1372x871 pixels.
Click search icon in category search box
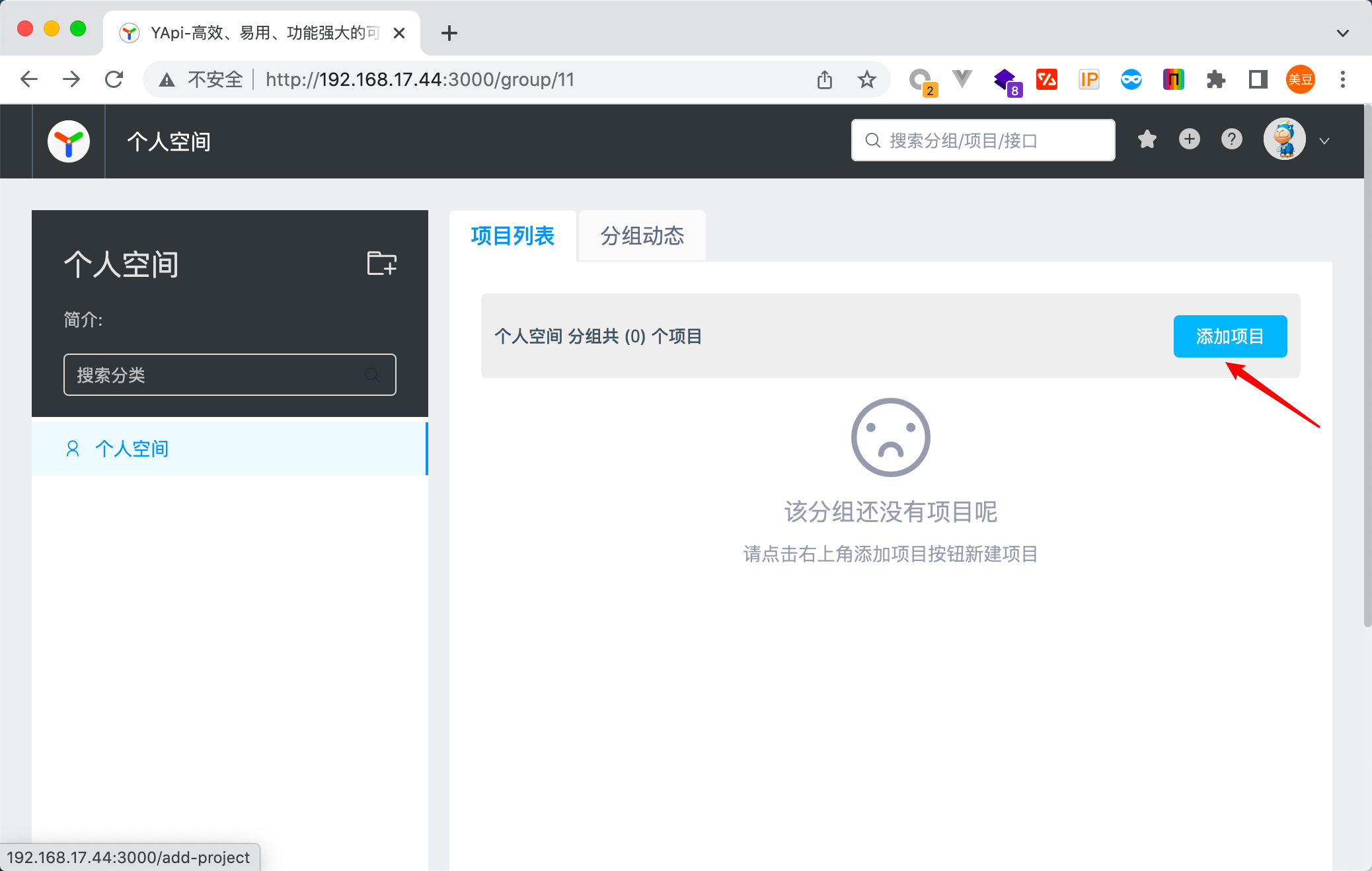point(372,375)
